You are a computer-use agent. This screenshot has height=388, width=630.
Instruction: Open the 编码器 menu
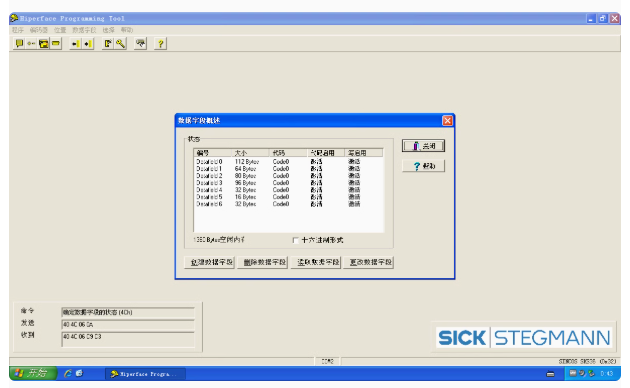tap(39, 30)
